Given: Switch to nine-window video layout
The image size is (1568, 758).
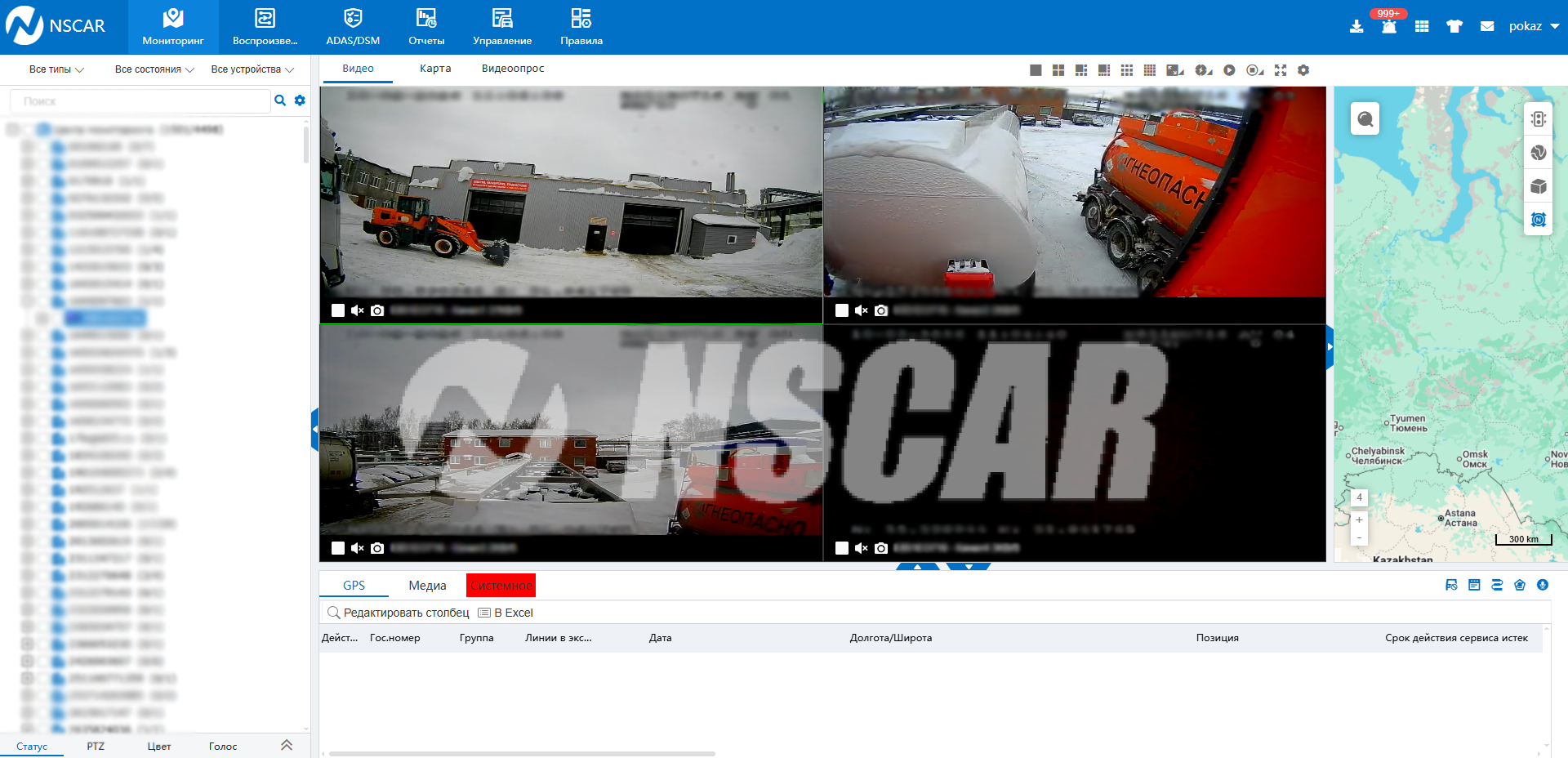Looking at the screenshot, I should 1127,70.
